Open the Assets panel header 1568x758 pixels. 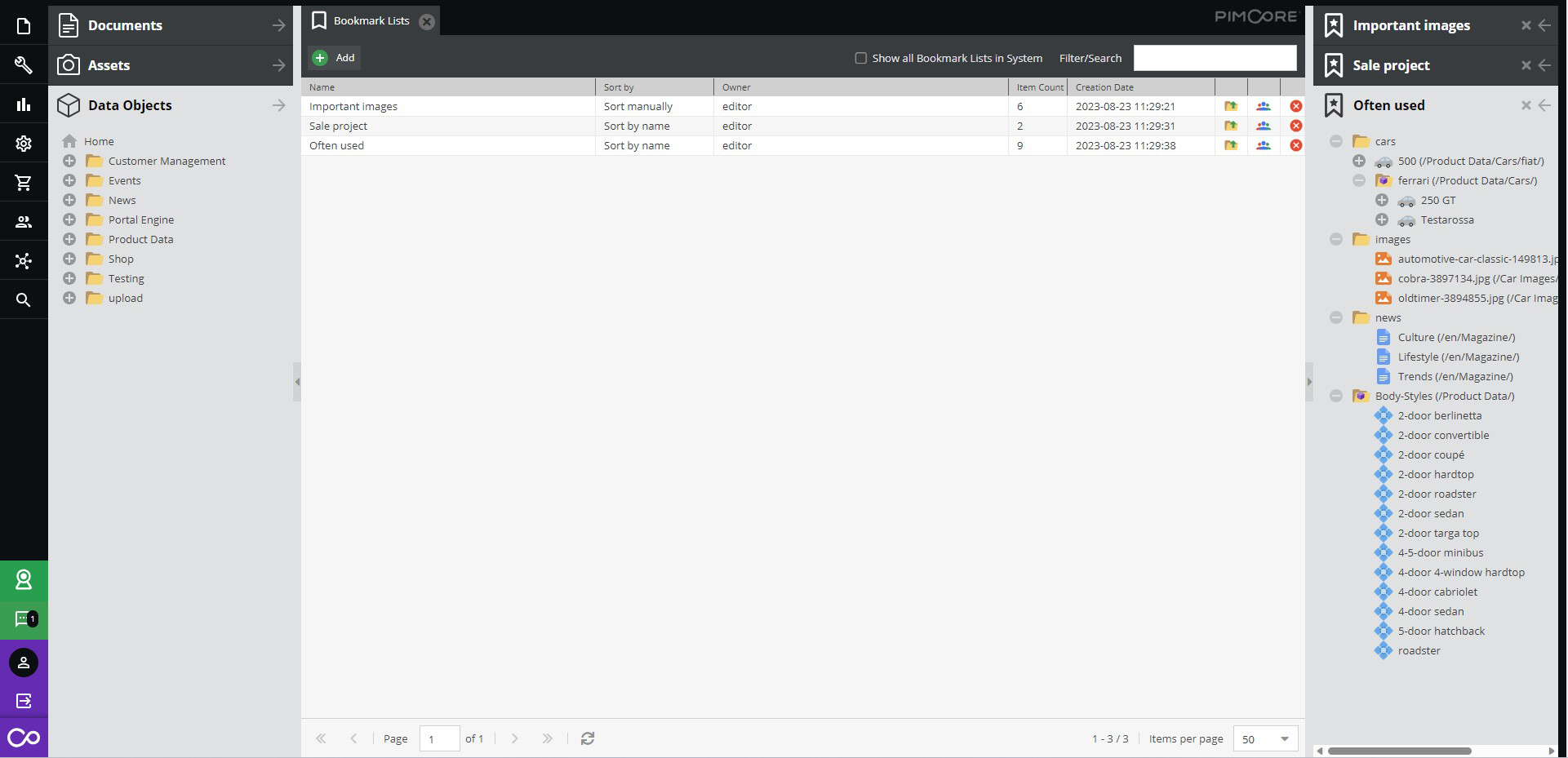(171, 65)
